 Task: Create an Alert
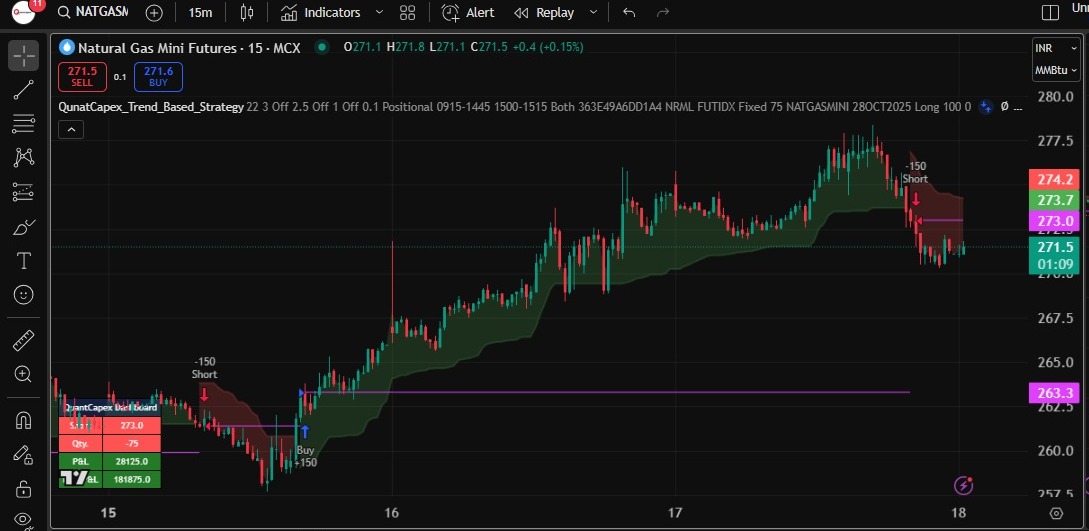click(x=469, y=12)
